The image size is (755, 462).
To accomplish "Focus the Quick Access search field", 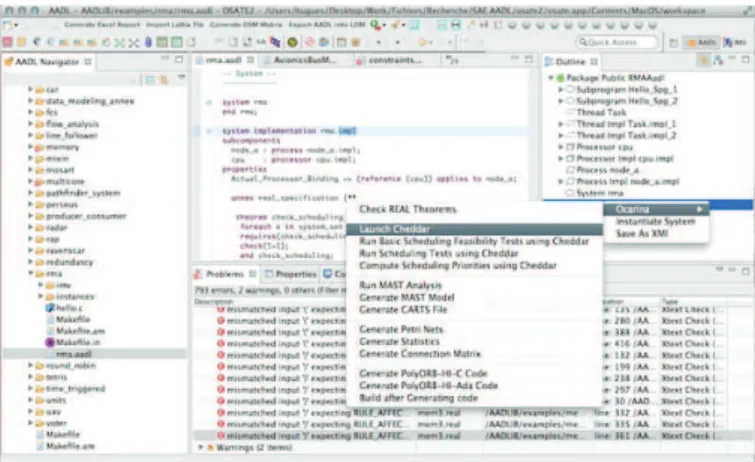I will click(x=617, y=42).
